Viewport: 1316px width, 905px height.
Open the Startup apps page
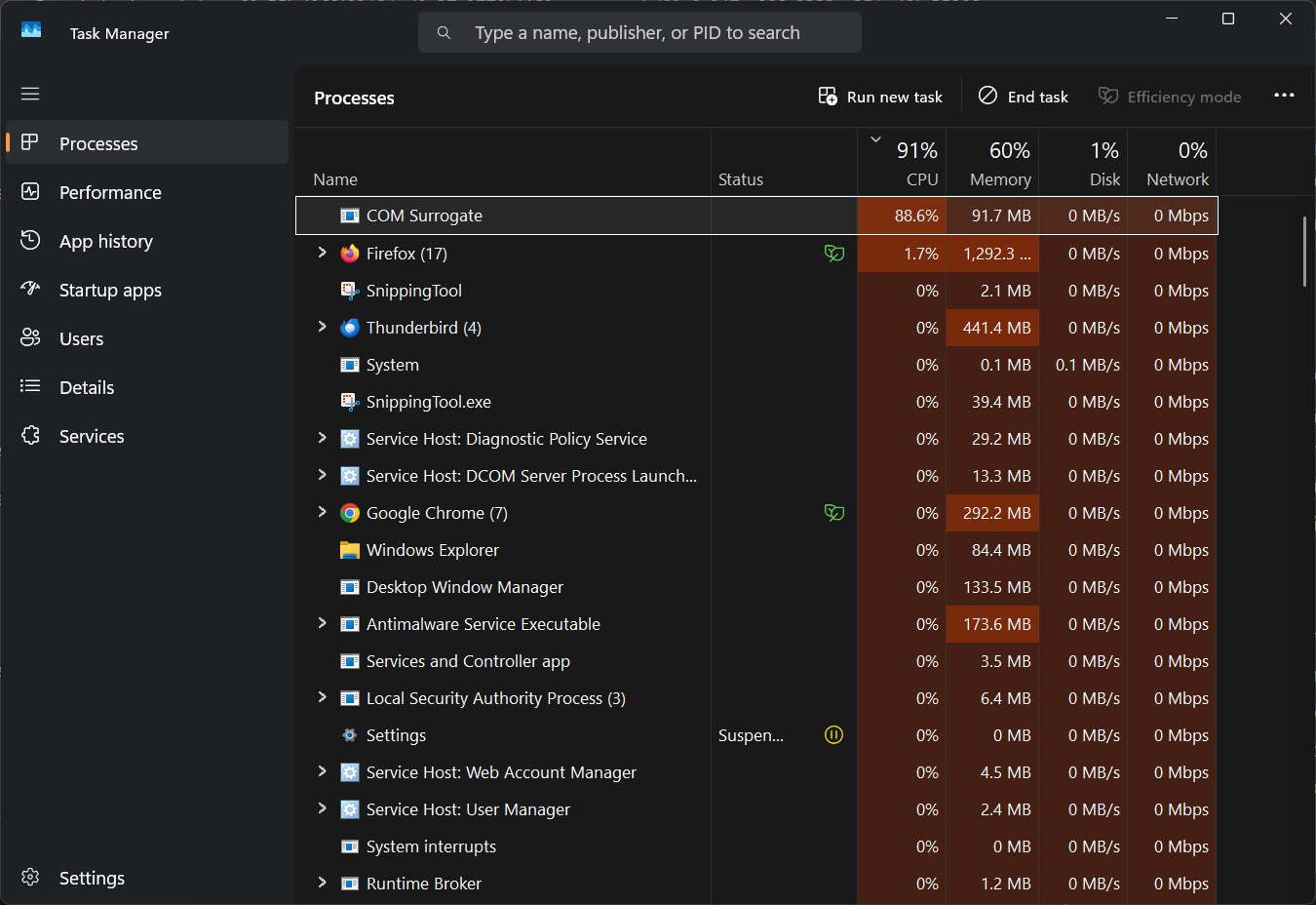click(110, 290)
